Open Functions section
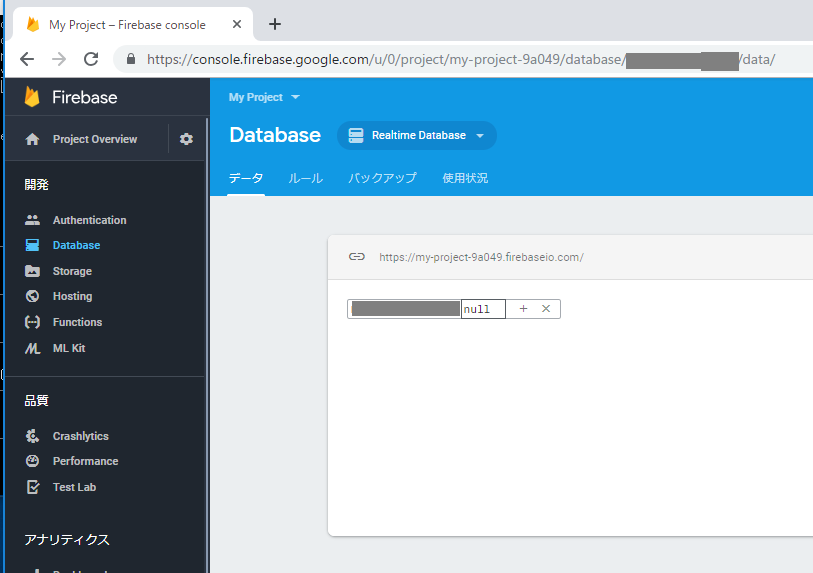This screenshot has width=813, height=573. pyautogui.click(x=77, y=322)
